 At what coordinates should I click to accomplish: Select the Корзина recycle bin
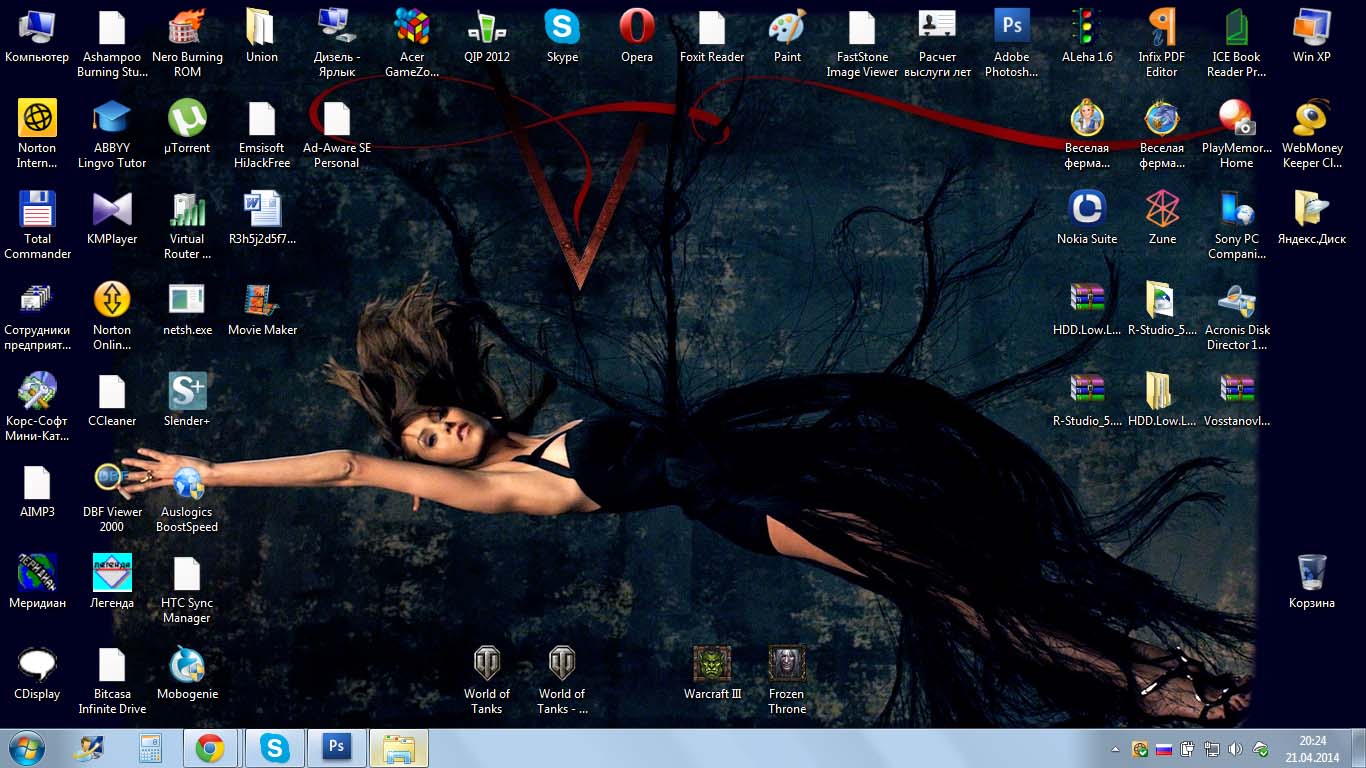[1312, 573]
